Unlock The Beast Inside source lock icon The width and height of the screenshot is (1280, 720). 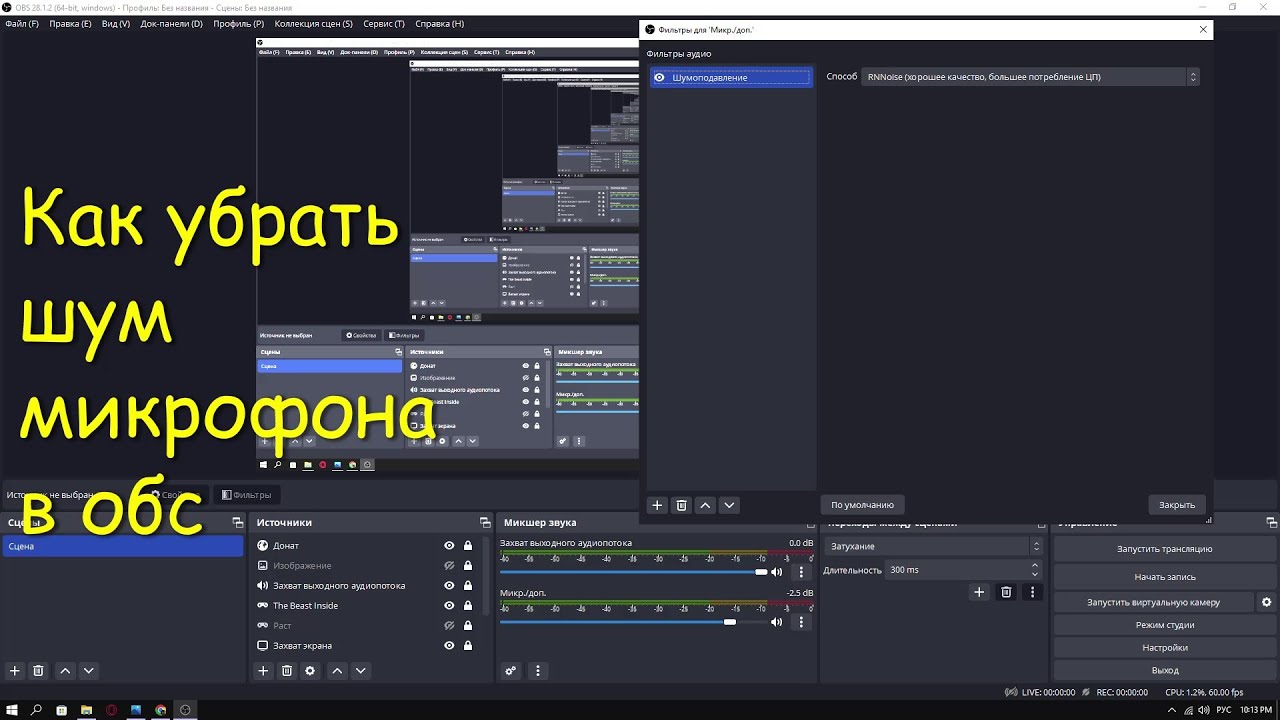[467, 605]
